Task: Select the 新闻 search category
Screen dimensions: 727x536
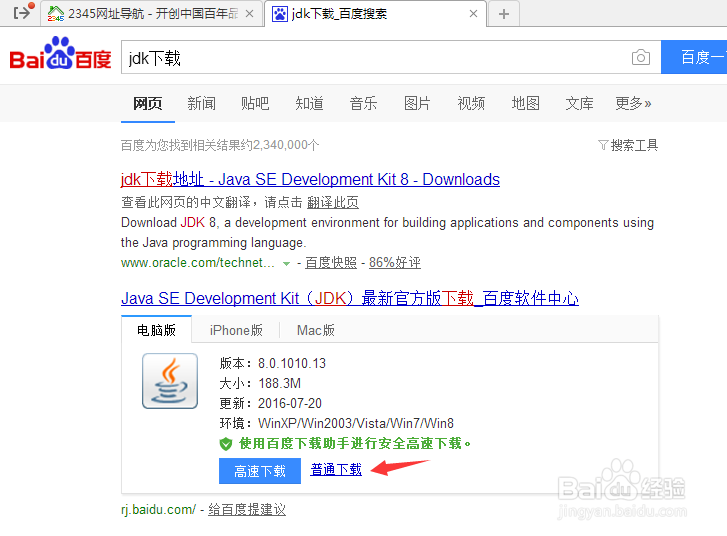Action: tap(201, 103)
